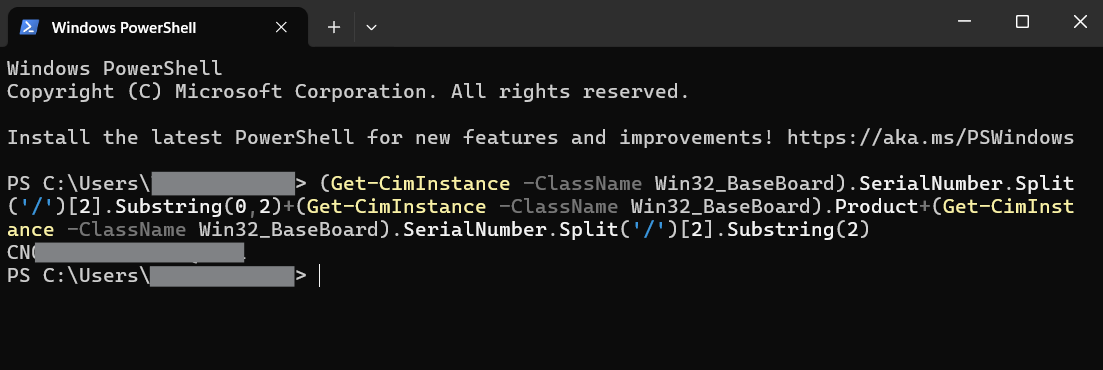Click the Copyright Microsoft Corporation line
This screenshot has height=370, width=1103.
click(348, 91)
